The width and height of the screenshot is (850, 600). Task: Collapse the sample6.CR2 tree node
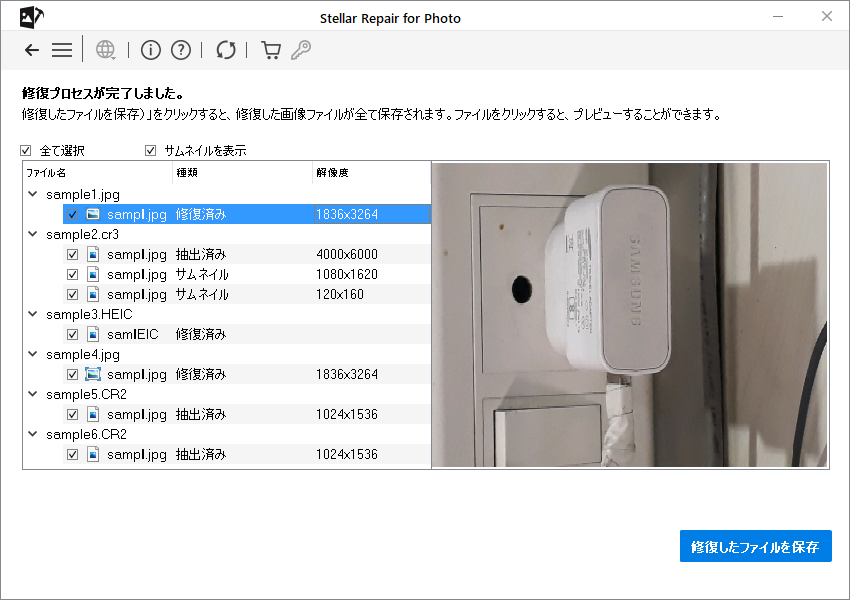[x=33, y=434]
